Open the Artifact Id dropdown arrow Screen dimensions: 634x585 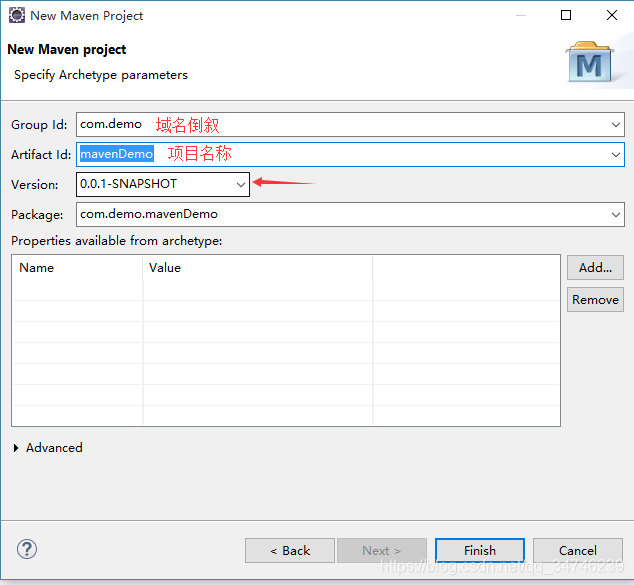tap(615, 154)
